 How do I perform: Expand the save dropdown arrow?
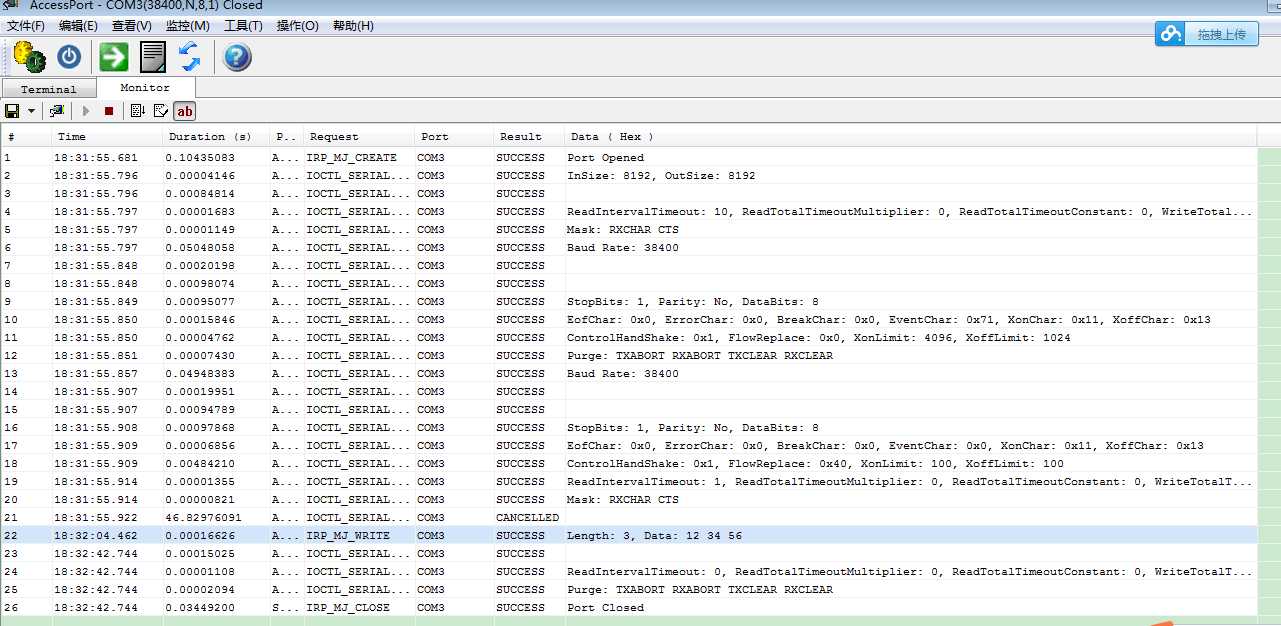pos(31,111)
